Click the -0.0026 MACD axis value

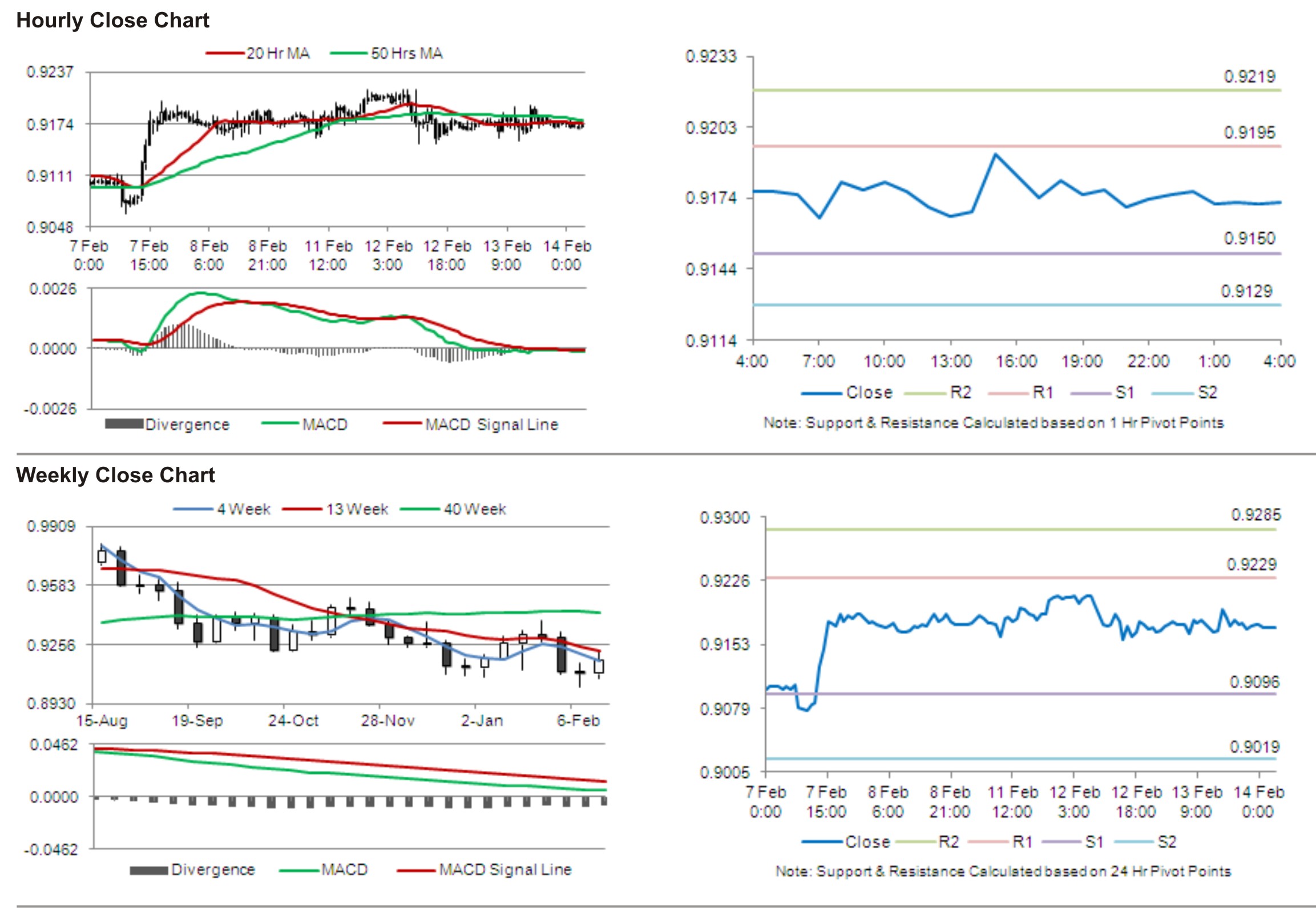50,409
